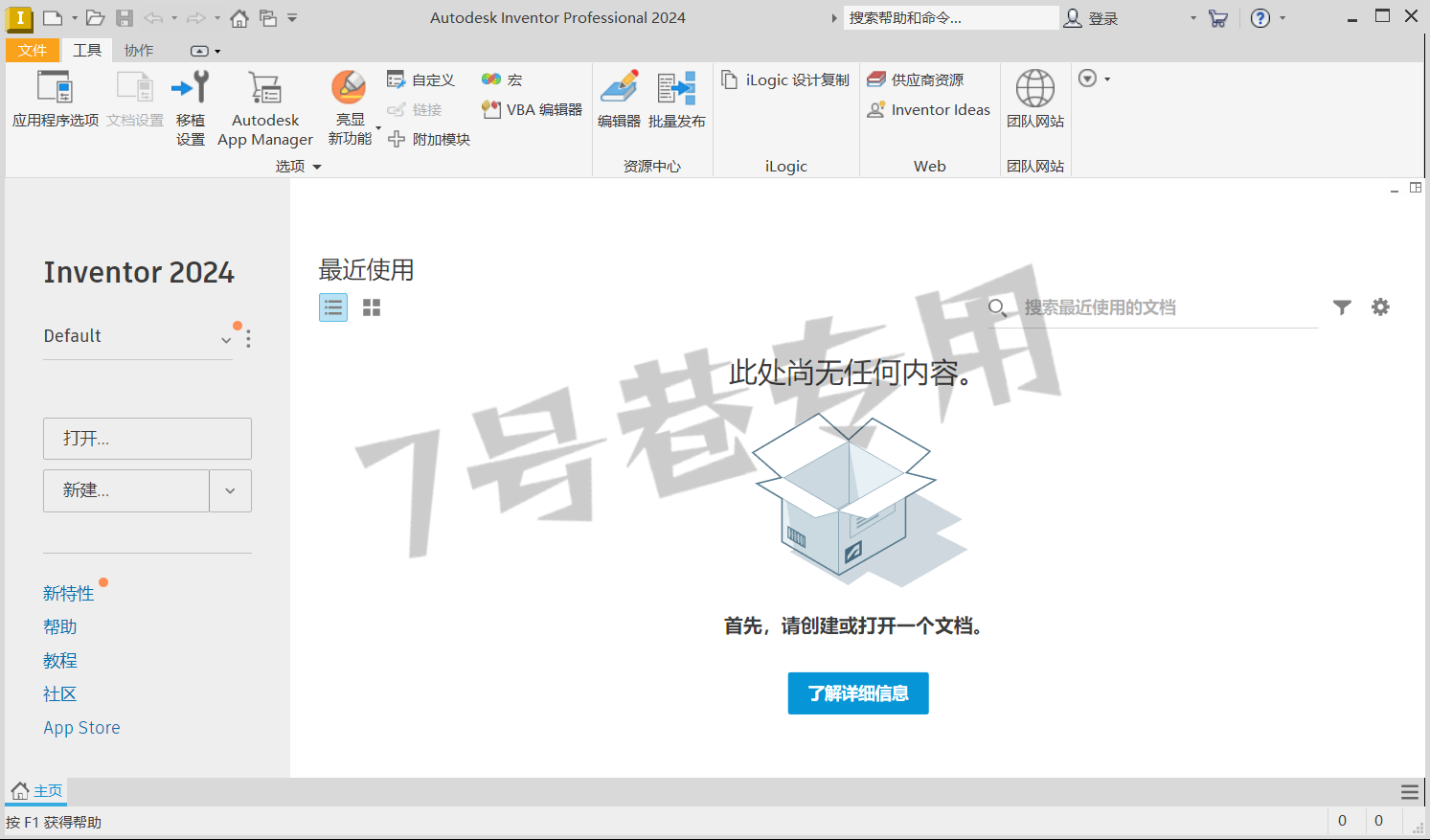Open the App Store link
Screen dimensions: 1430x840
tap(82, 728)
